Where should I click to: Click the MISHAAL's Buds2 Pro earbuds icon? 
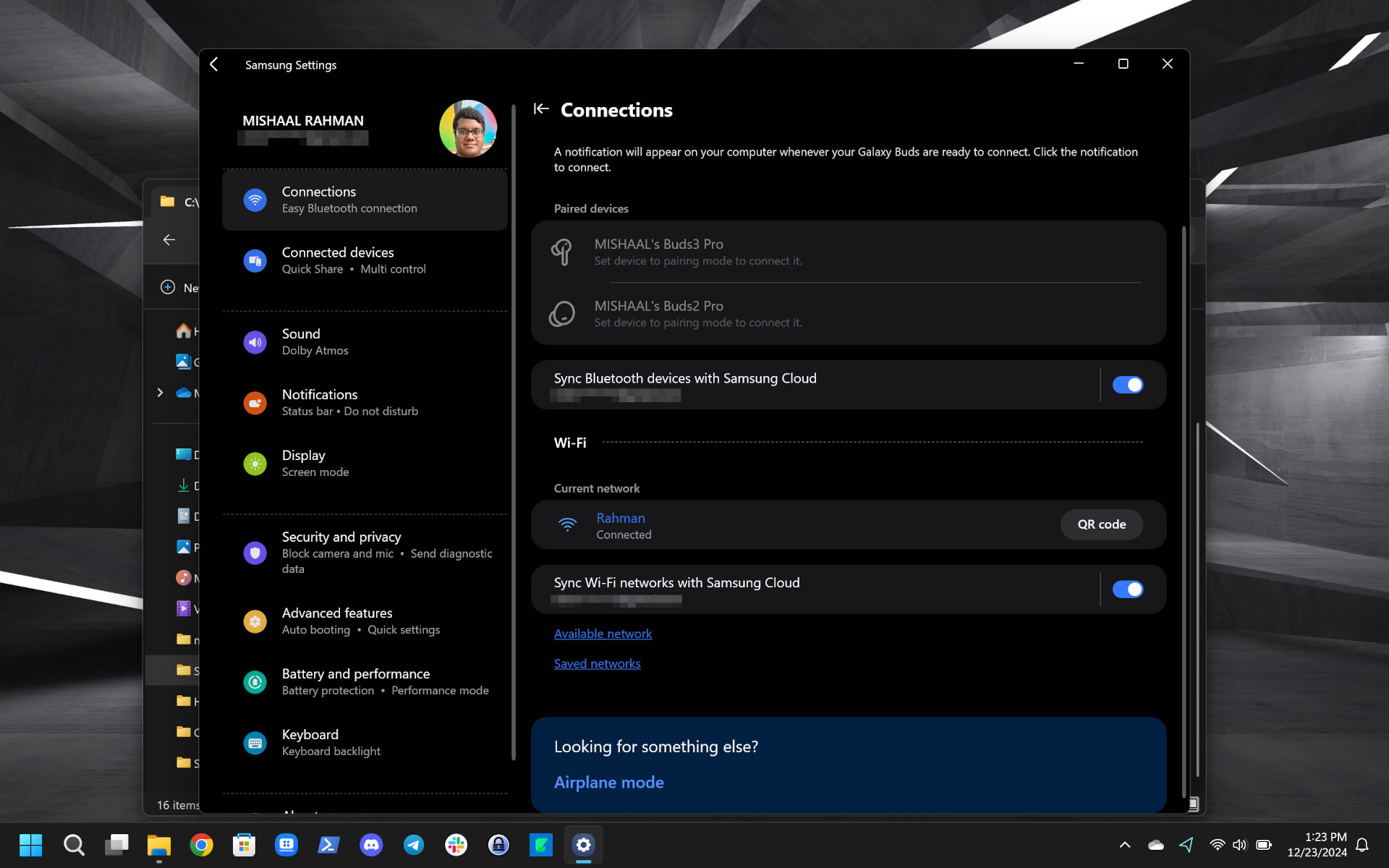point(562,314)
